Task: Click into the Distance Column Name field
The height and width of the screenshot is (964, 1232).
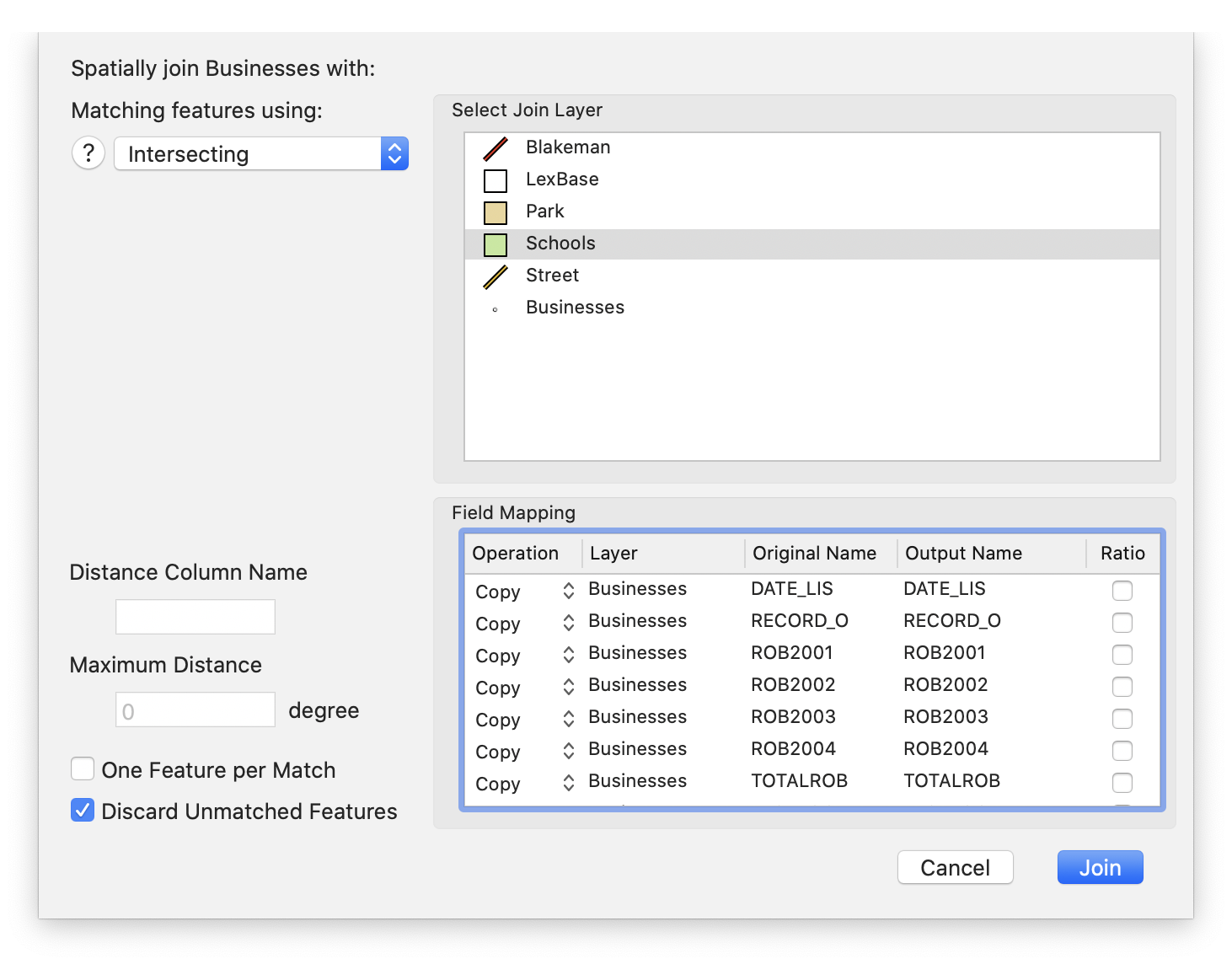Action: pyautogui.click(x=195, y=616)
